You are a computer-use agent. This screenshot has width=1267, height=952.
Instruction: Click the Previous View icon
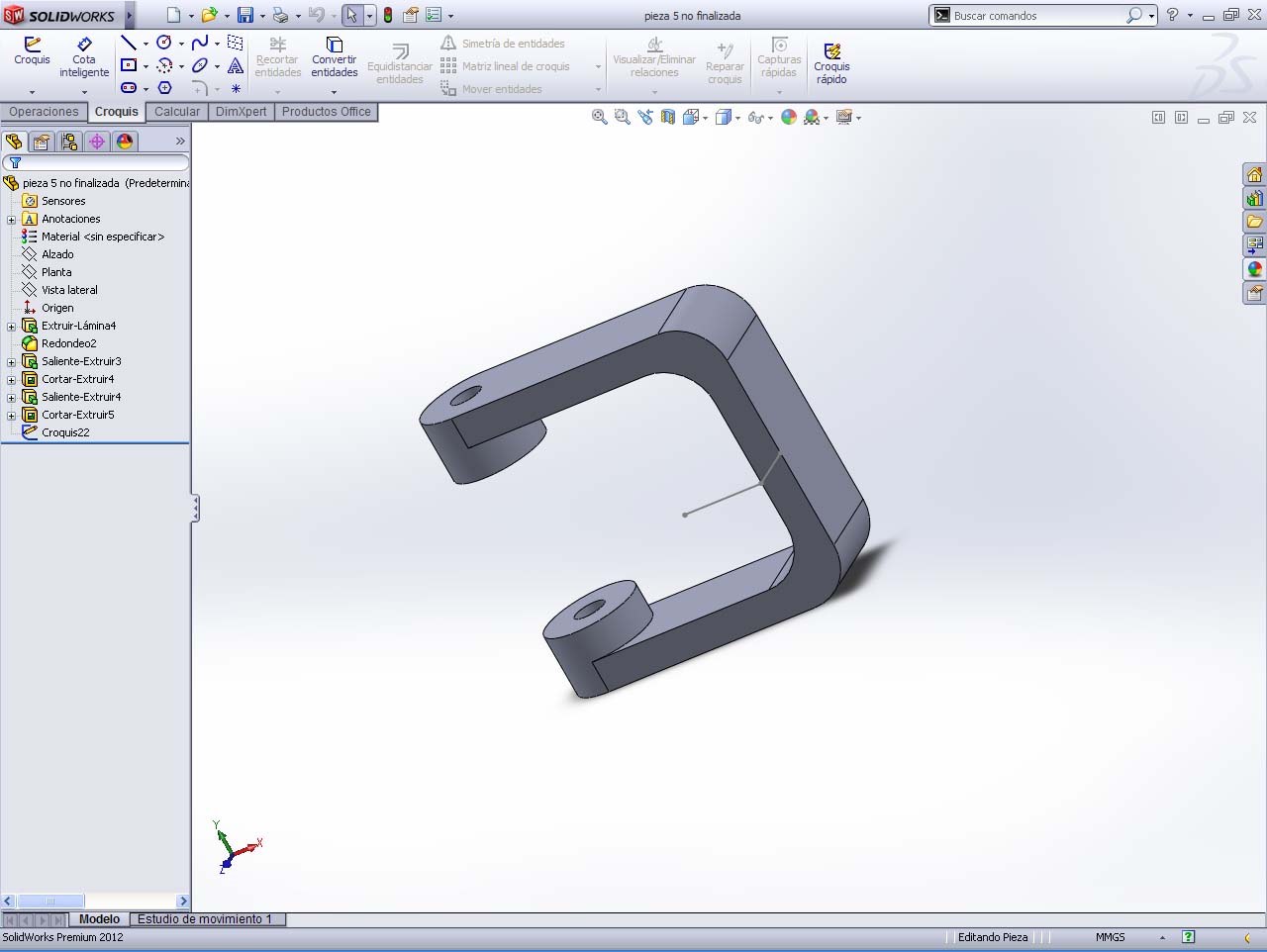tap(645, 117)
